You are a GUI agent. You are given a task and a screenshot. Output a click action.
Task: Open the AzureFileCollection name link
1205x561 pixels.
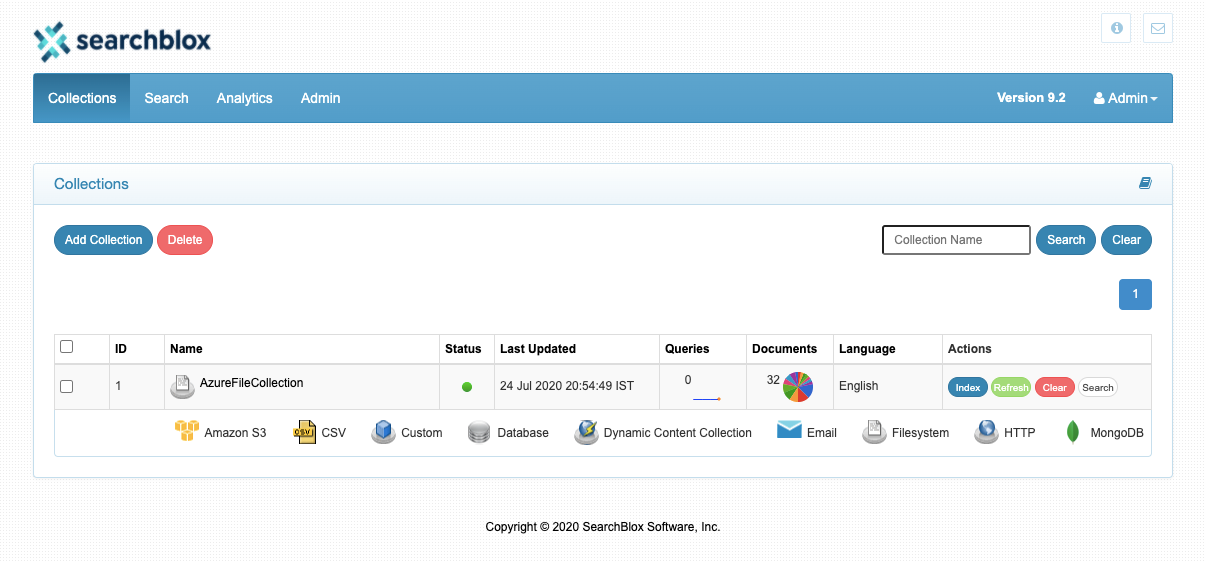(x=251, y=383)
